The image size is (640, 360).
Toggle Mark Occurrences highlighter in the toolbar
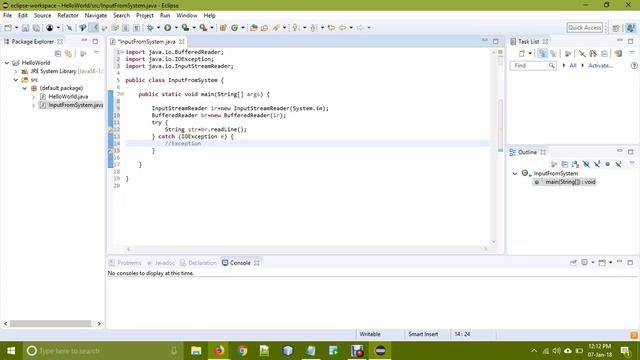pos(94,28)
